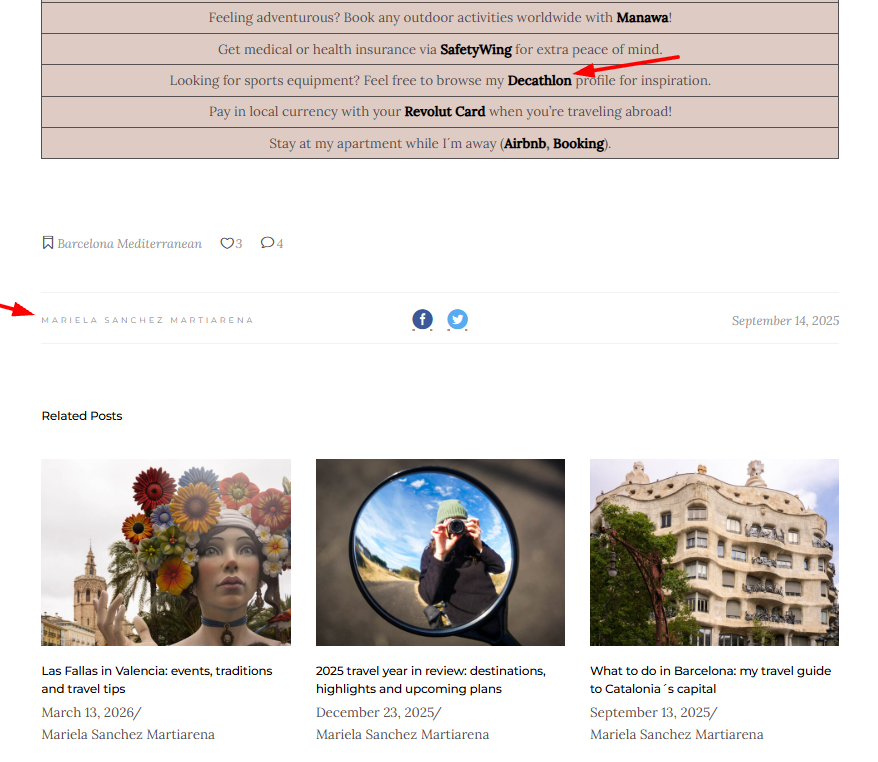The height and width of the screenshot is (762, 878).
Task: Click December 23, 2025 date
Action: point(375,712)
